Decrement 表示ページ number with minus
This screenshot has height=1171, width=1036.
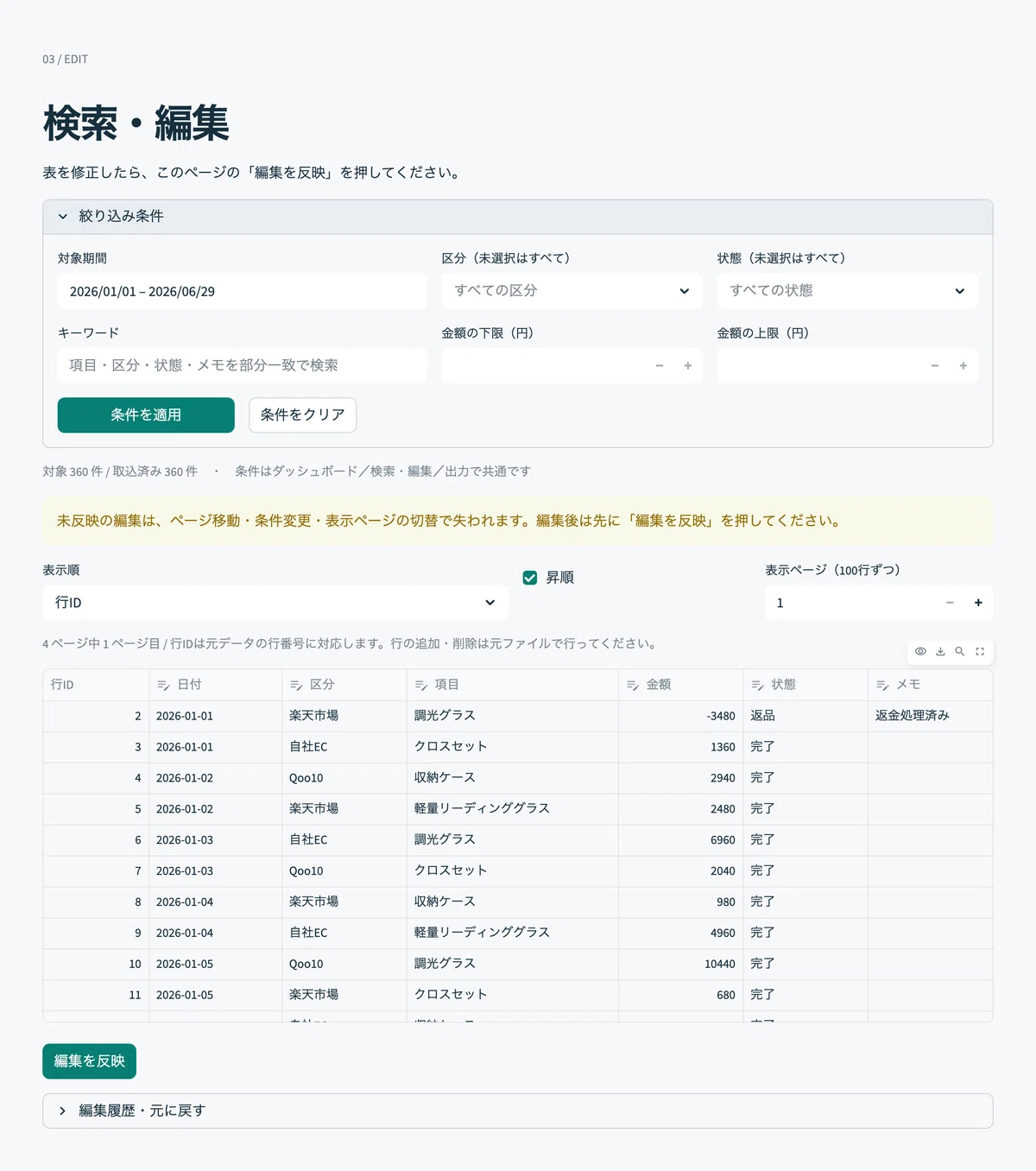950,603
